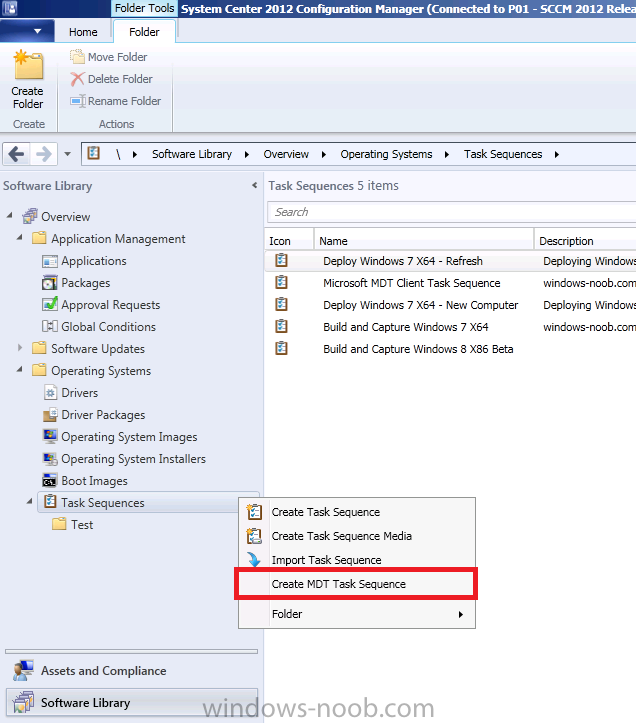Click Software Library in breadcrumb

coord(192,154)
